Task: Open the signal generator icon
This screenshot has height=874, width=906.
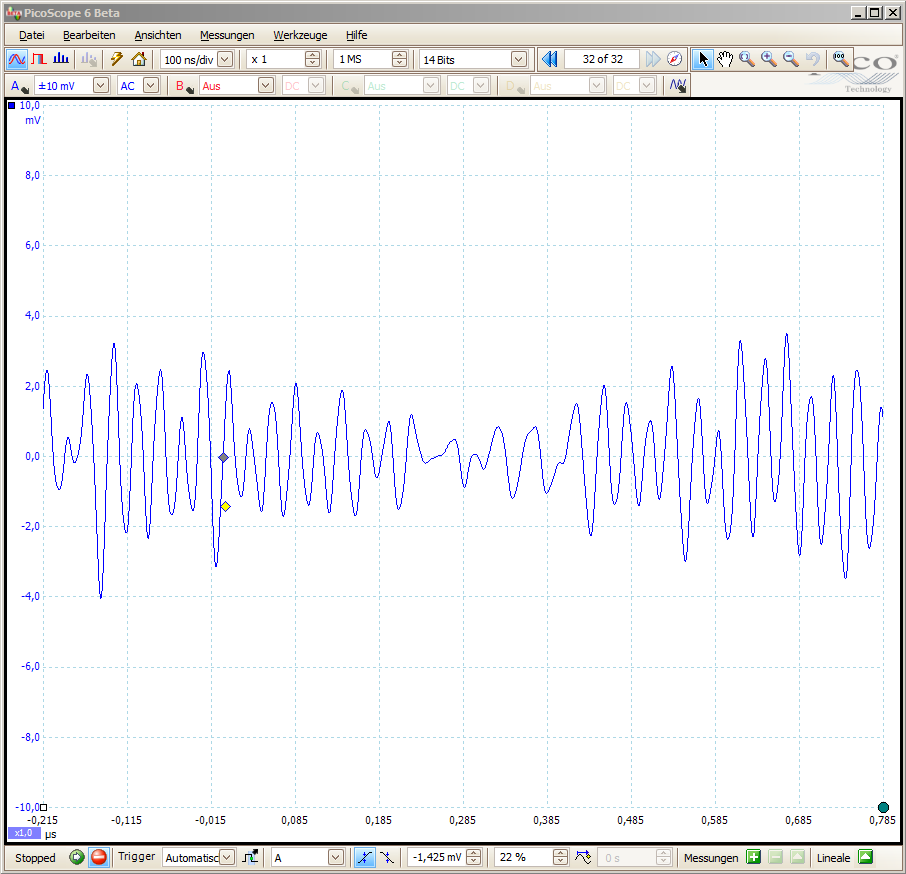Action: (678, 86)
